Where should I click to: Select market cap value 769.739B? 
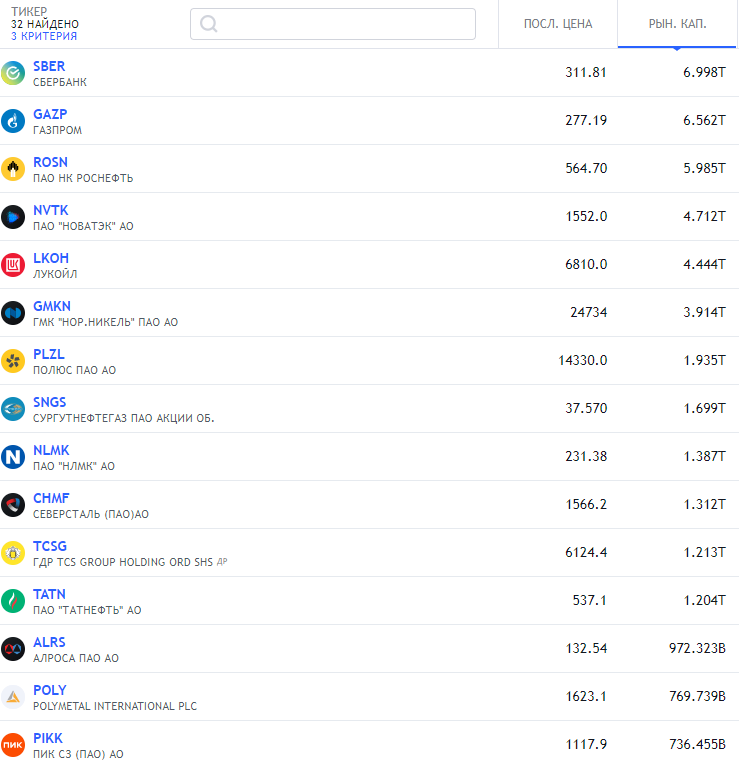coord(697,696)
